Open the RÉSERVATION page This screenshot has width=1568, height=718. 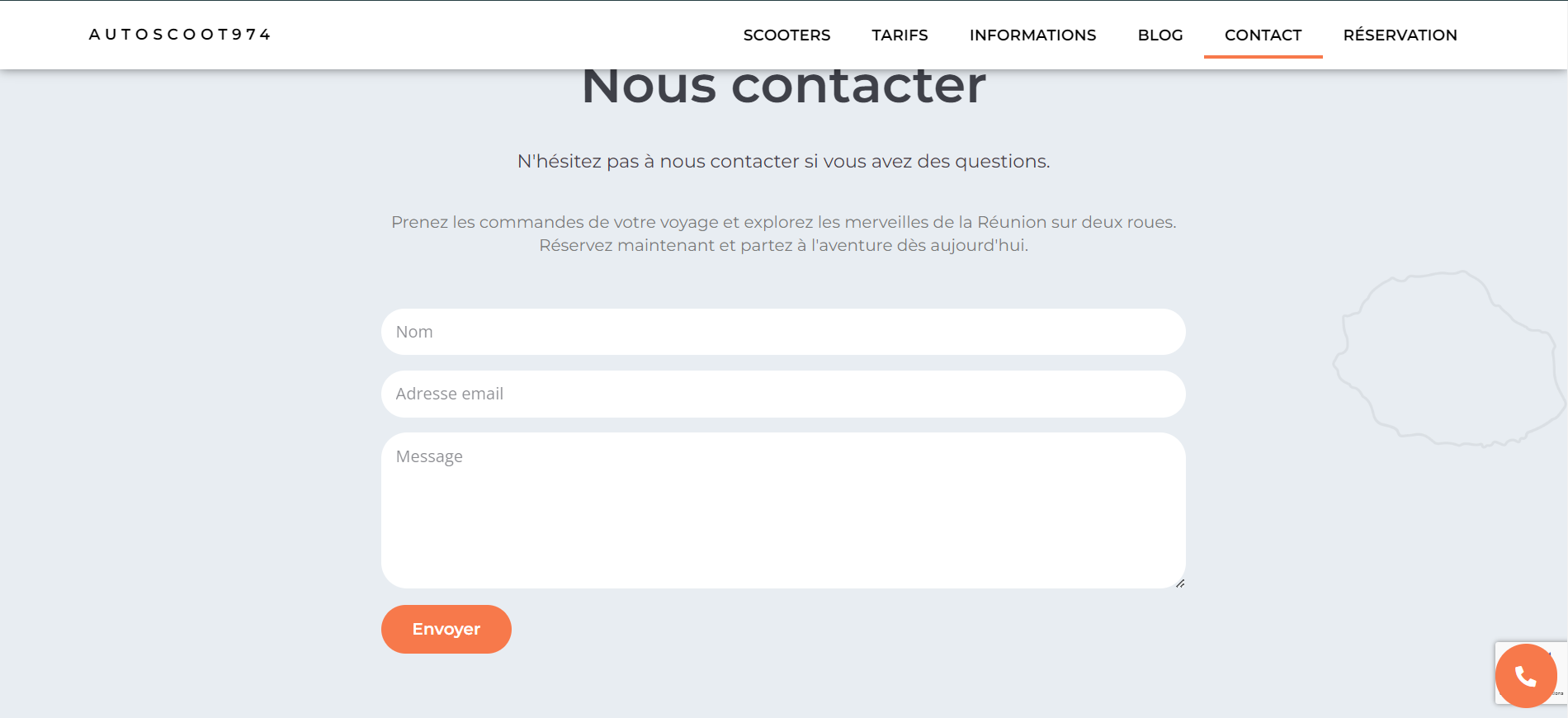[x=1400, y=35]
